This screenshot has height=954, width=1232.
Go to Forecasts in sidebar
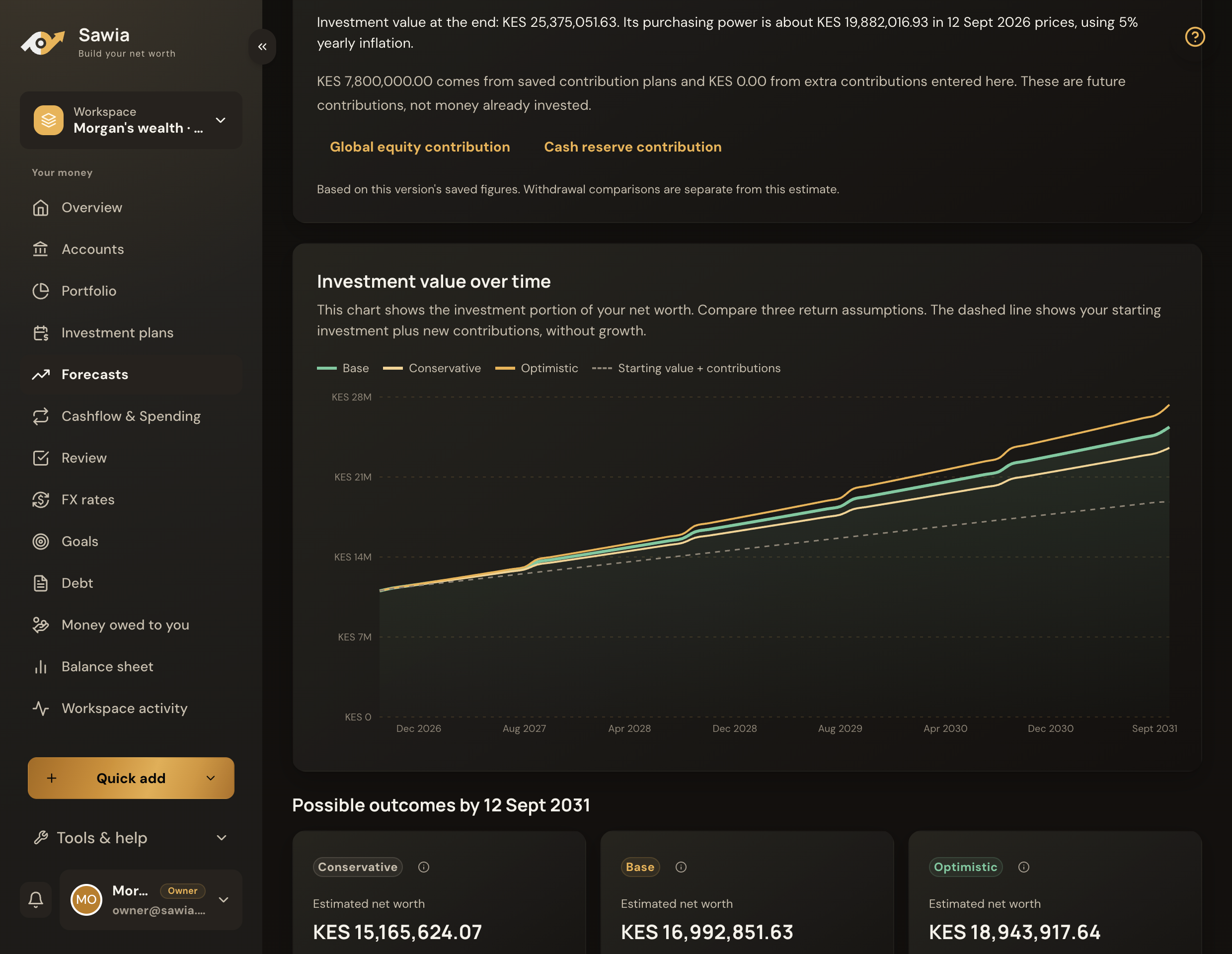(x=131, y=375)
